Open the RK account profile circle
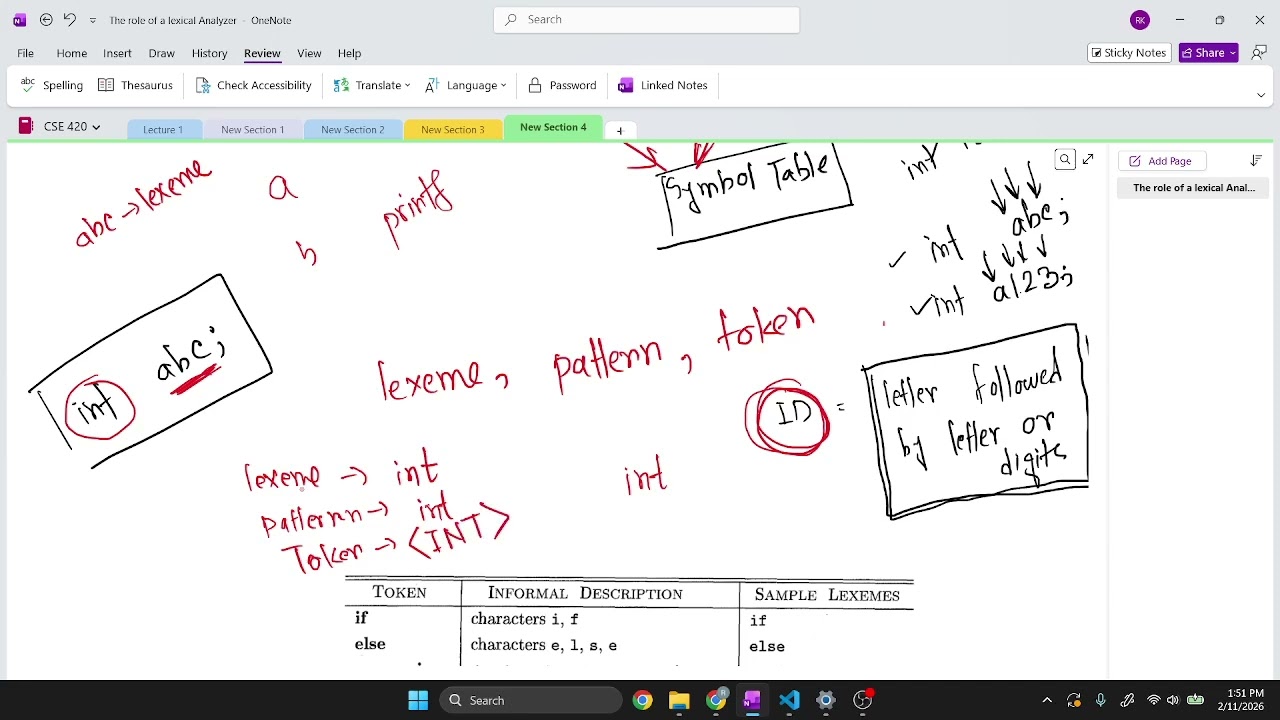 point(1140,20)
